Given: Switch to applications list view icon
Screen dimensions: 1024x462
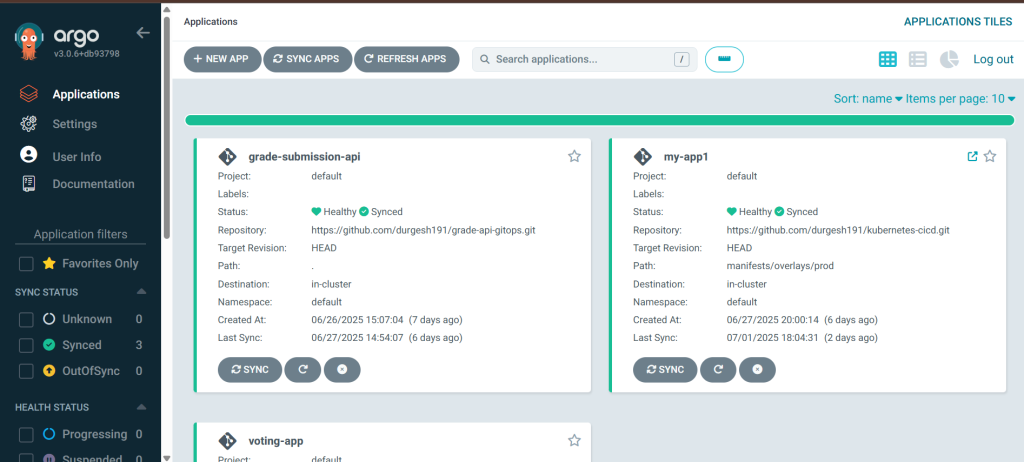Looking at the screenshot, I should click(x=917, y=60).
